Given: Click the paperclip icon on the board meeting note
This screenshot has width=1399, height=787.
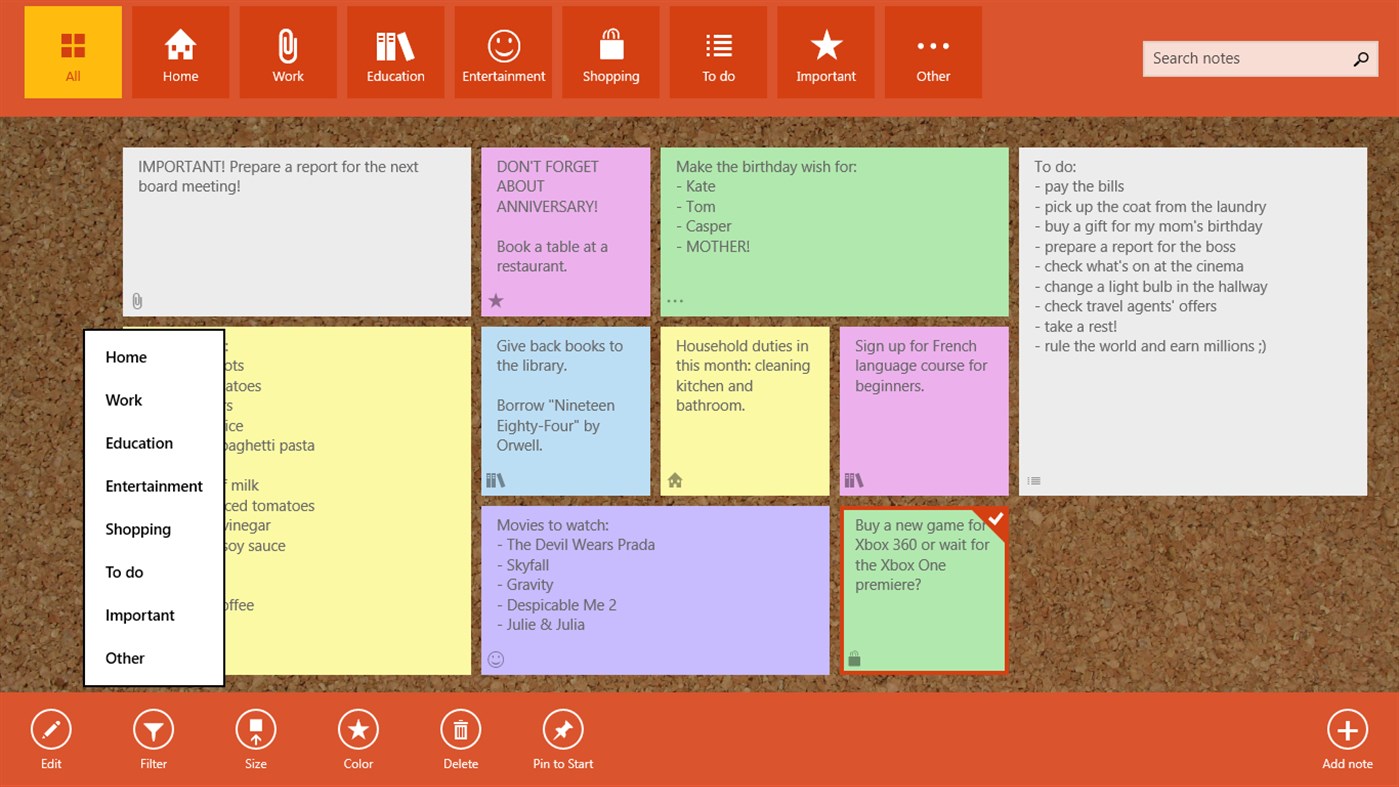Looking at the screenshot, I should (x=137, y=300).
